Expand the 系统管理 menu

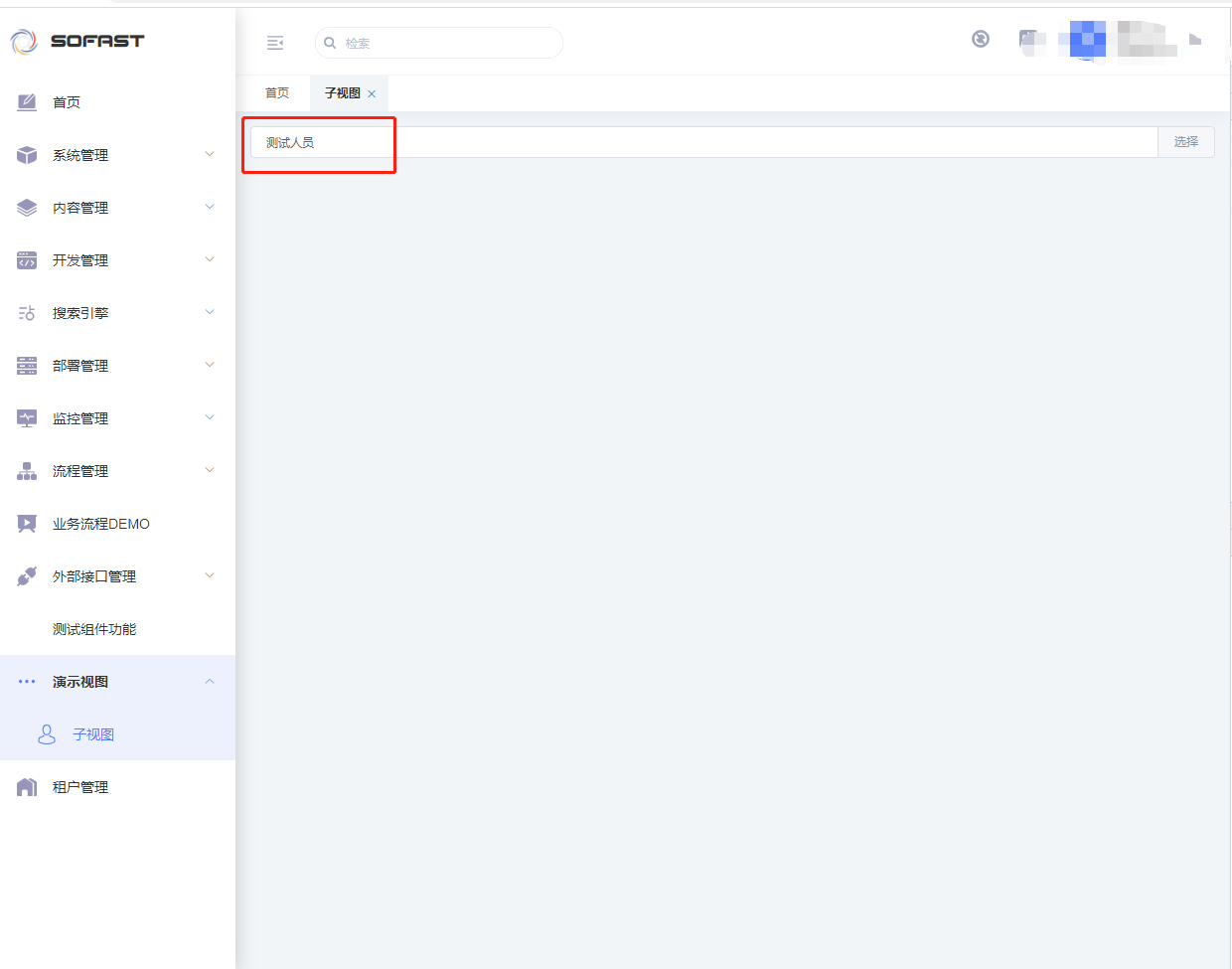(x=80, y=155)
